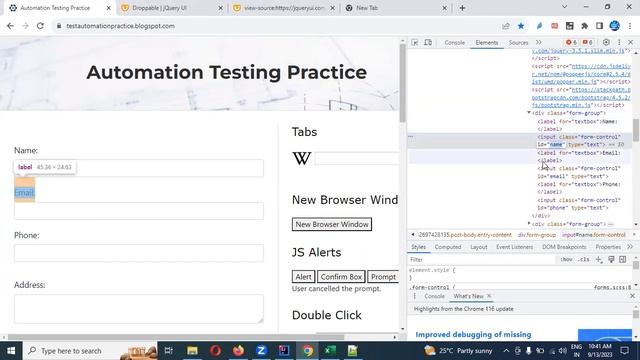Open the Layout tab in DevTools
640x360 pixels.
tap(478, 247)
